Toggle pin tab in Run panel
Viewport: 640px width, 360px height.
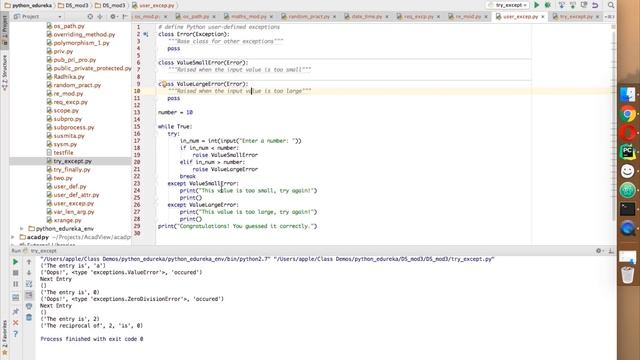(16, 311)
